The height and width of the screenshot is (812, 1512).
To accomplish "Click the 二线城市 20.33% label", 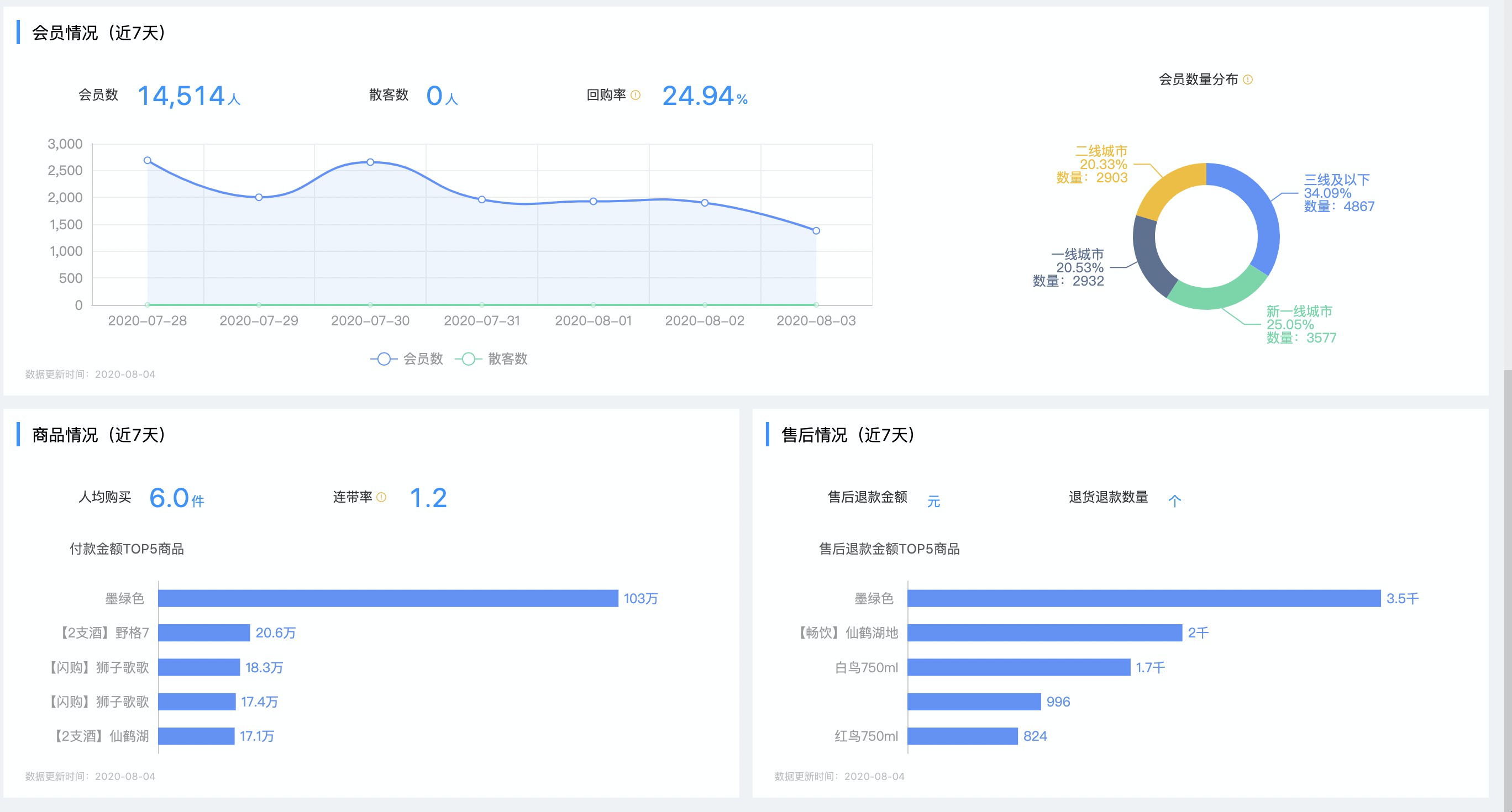I will tap(1092, 164).
